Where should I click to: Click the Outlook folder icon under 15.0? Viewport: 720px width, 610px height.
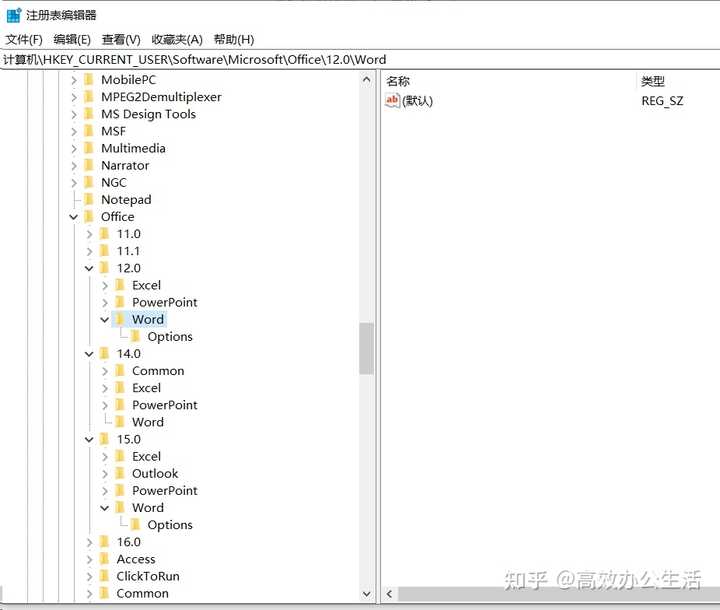(120, 473)
